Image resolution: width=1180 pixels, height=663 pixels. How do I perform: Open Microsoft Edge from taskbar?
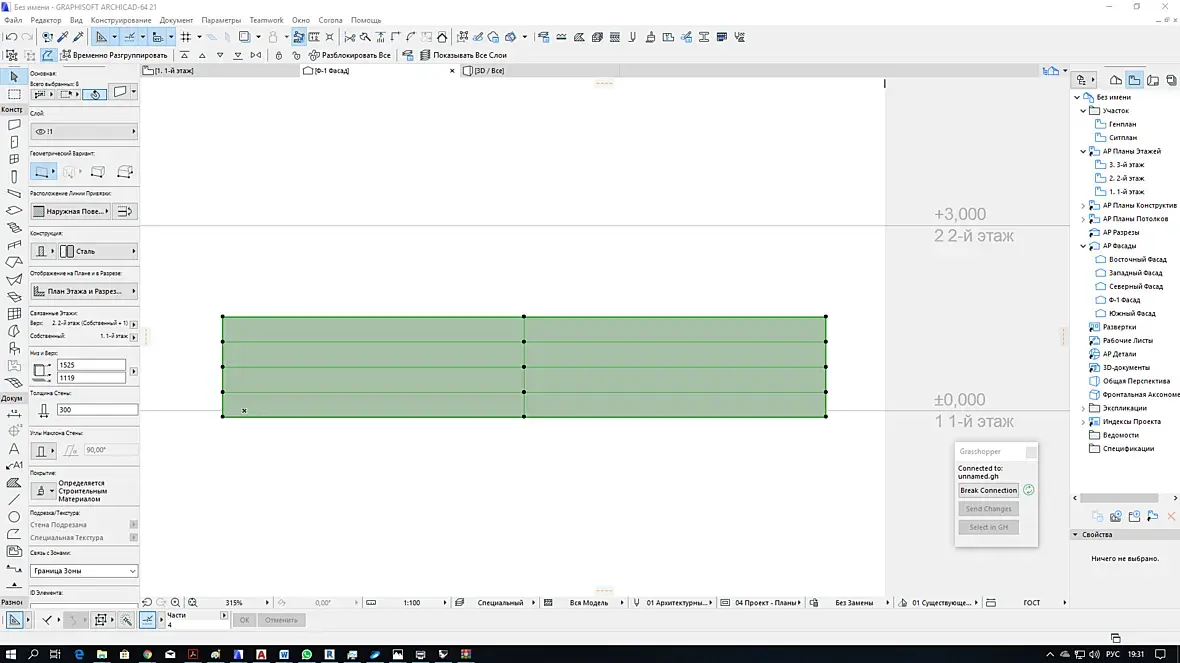[x=79, y=655]
